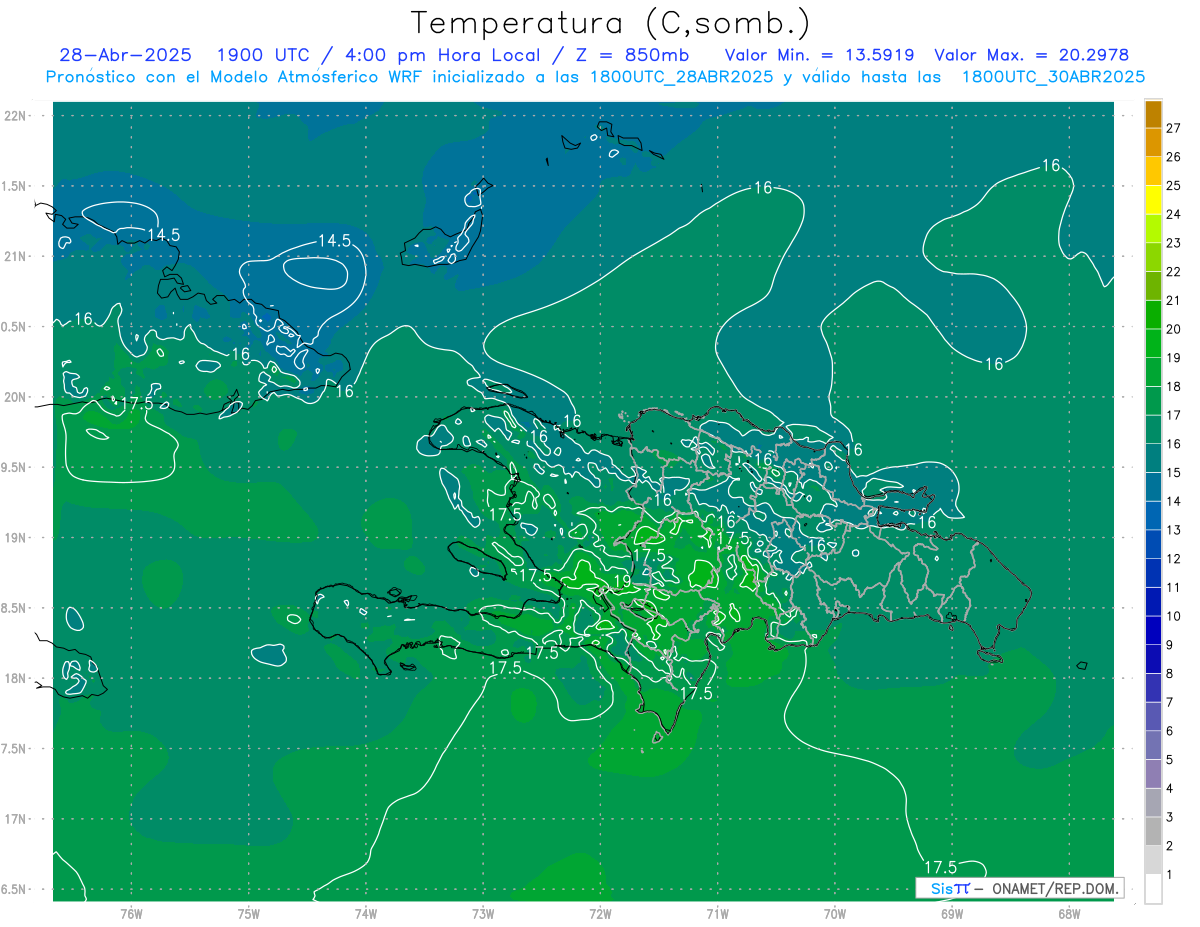This screenshot has height=927, width=1200.
Task: Click the '17N' latitude axis label
Action: (16, 819)
